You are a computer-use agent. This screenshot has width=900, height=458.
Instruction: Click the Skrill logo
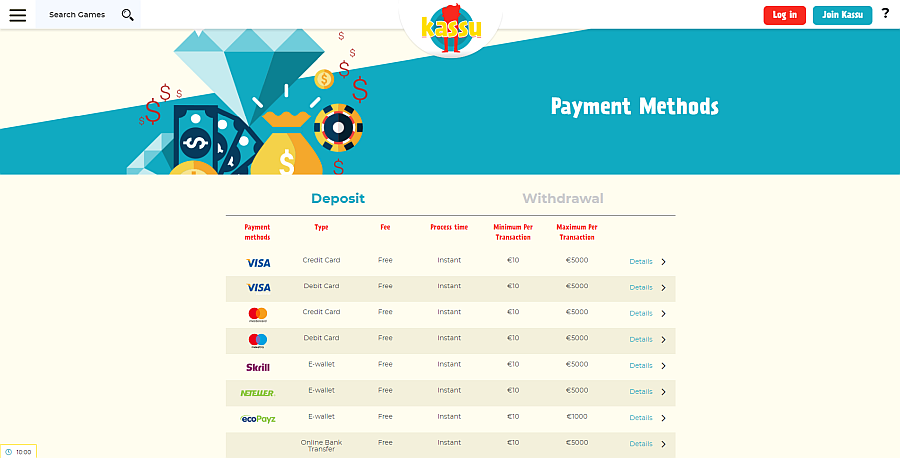coord(258,367)
